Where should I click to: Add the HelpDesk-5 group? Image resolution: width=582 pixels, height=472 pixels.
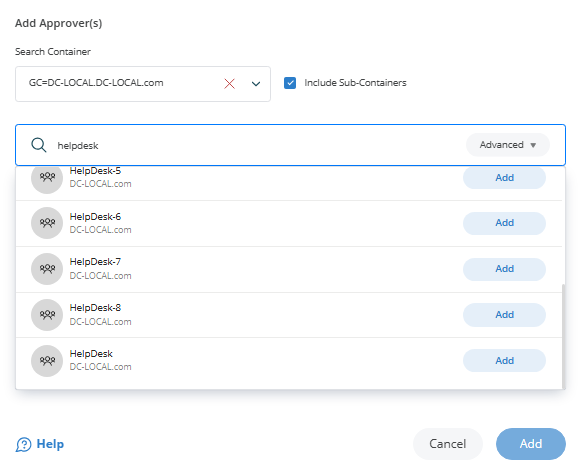tap(504, 178)
